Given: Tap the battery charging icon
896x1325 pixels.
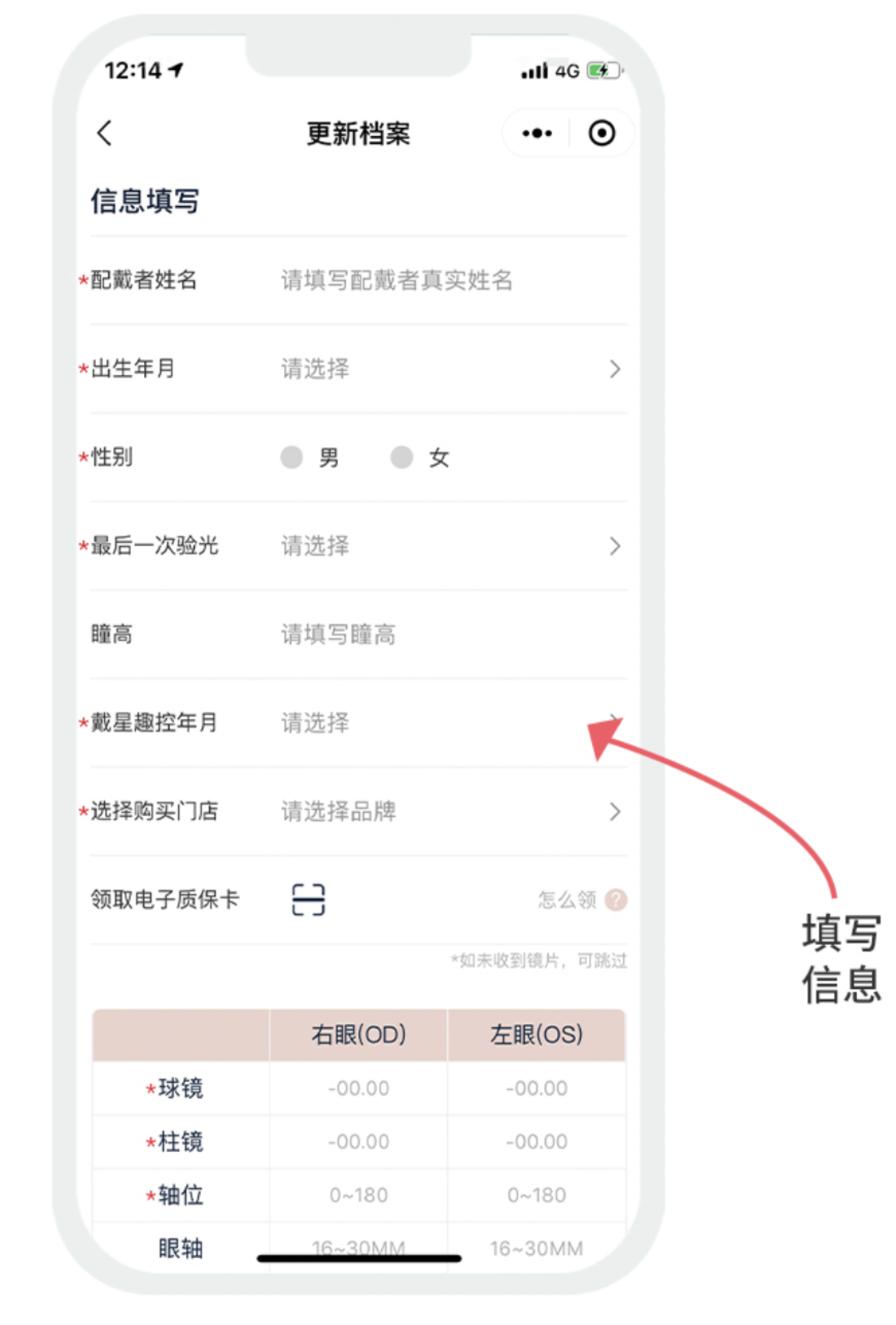Looking at the screenshot, I should pos(604,71).
